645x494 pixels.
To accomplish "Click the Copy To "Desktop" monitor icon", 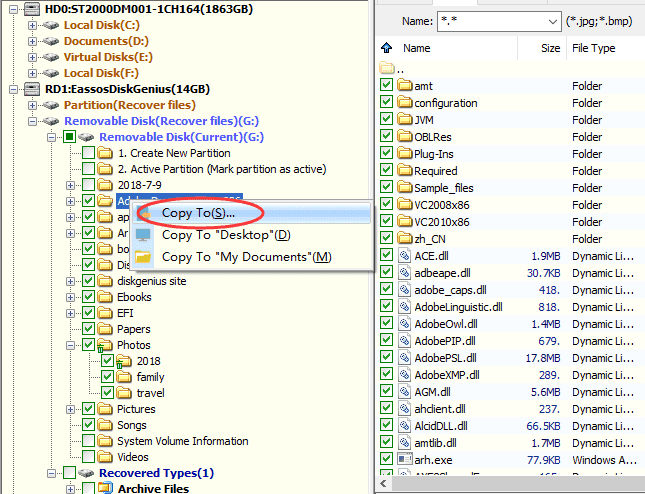I will [x=144, y=235].
